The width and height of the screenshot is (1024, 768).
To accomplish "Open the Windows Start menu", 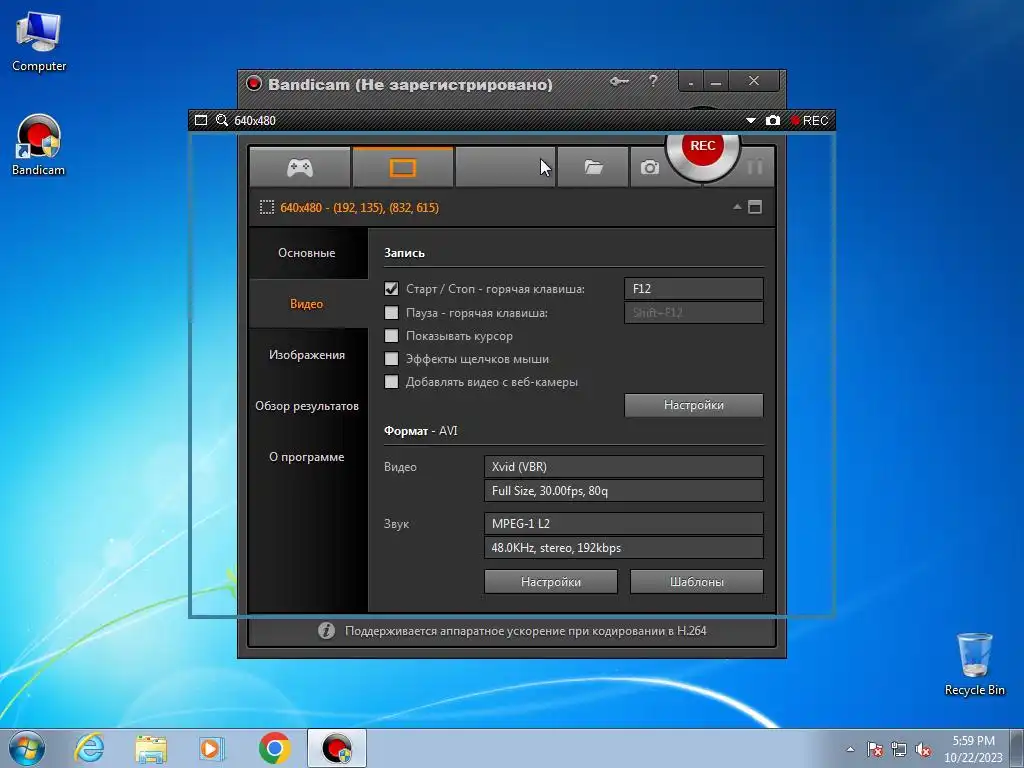I will [27, 748].
